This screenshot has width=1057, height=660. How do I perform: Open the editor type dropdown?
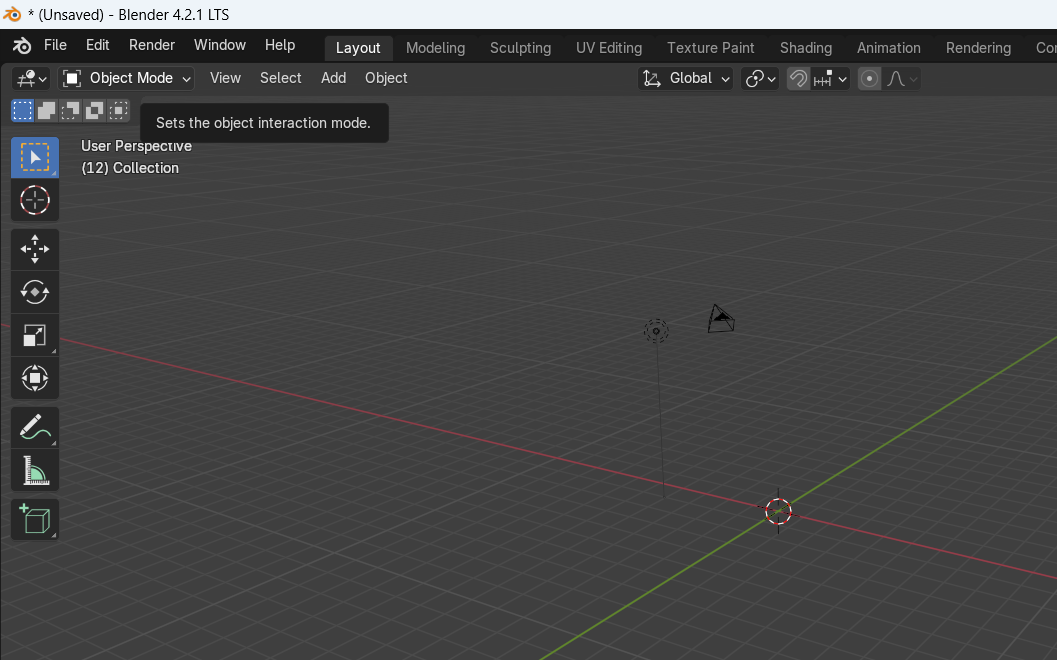[31, 79]
